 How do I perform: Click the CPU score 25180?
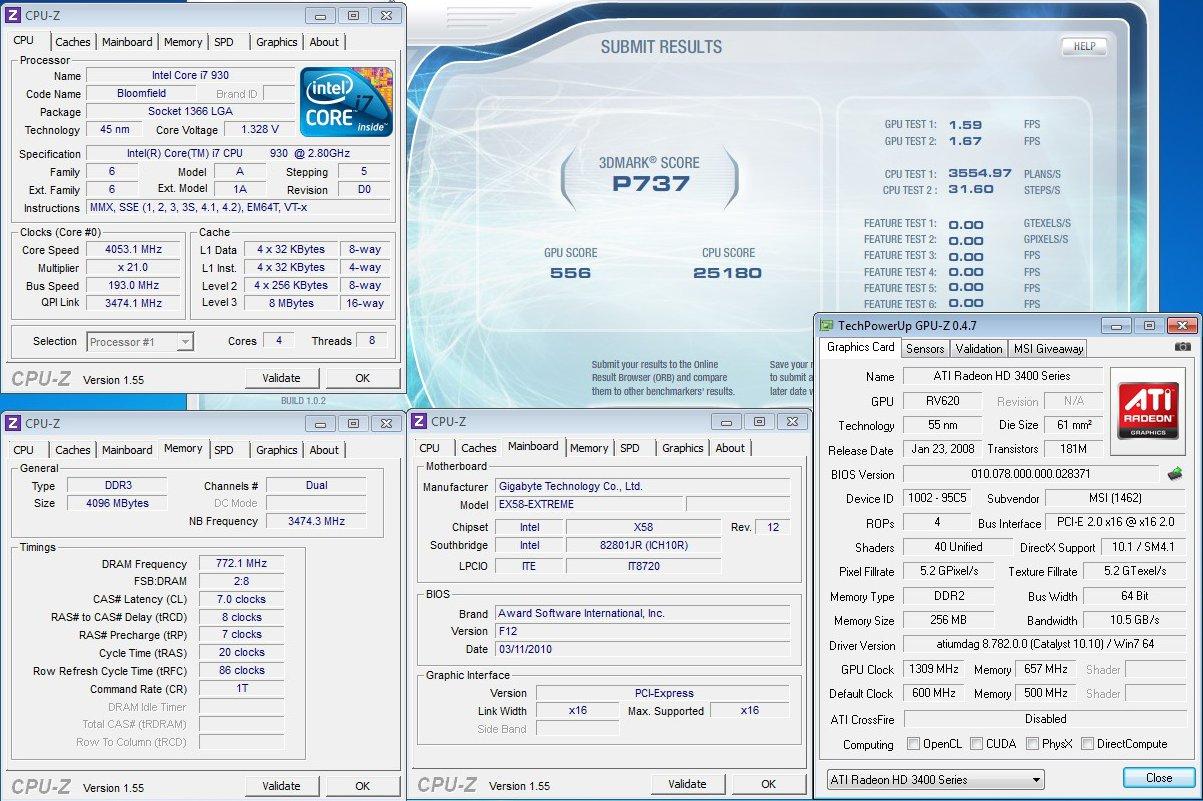pos(728,273)
